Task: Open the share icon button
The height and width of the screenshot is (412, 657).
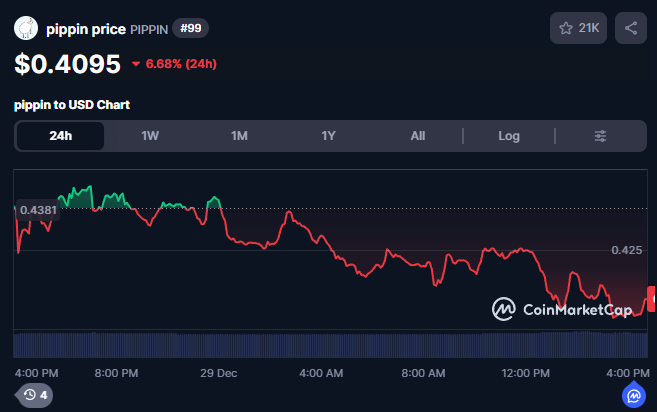Action: (x=631, y=28)
